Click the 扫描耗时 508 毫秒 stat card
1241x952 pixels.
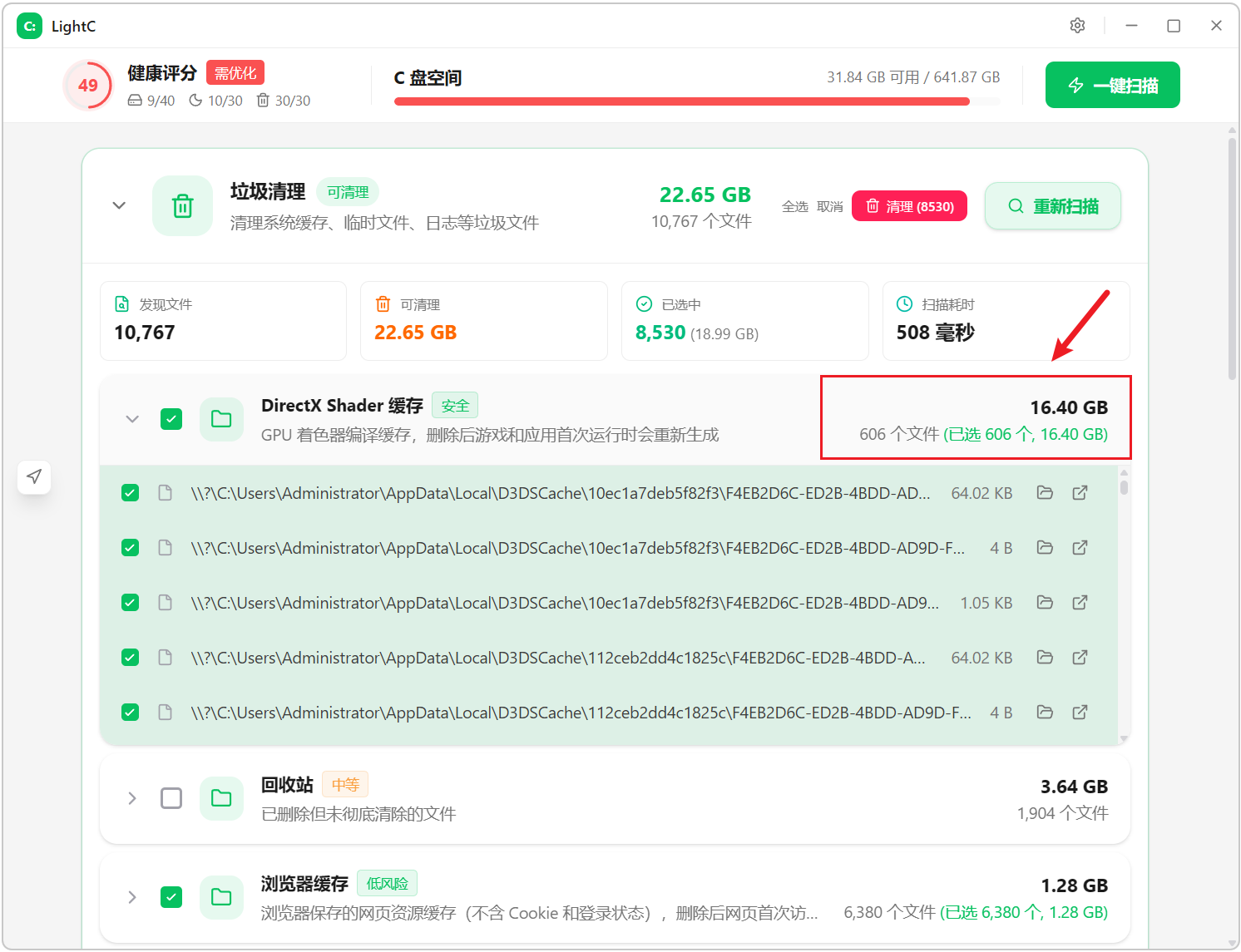tap(1006, 321)
